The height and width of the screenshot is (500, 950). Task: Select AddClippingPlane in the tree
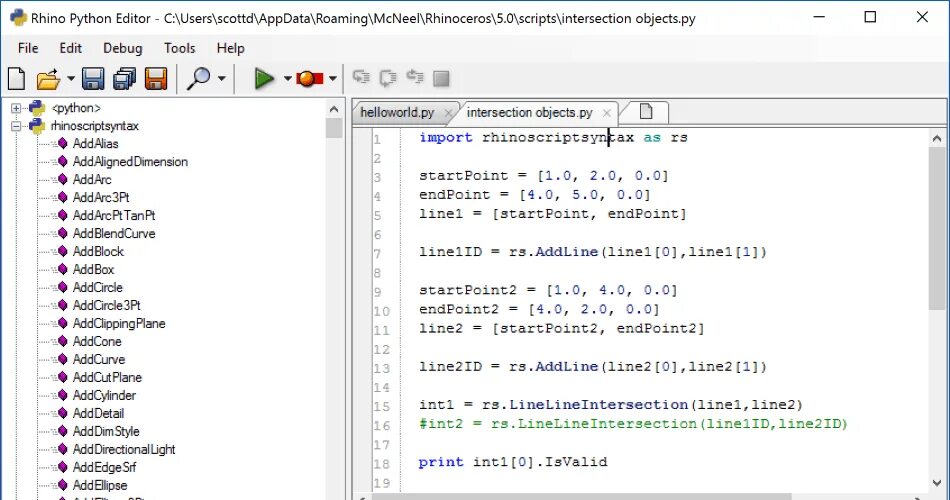click(119, 324)
